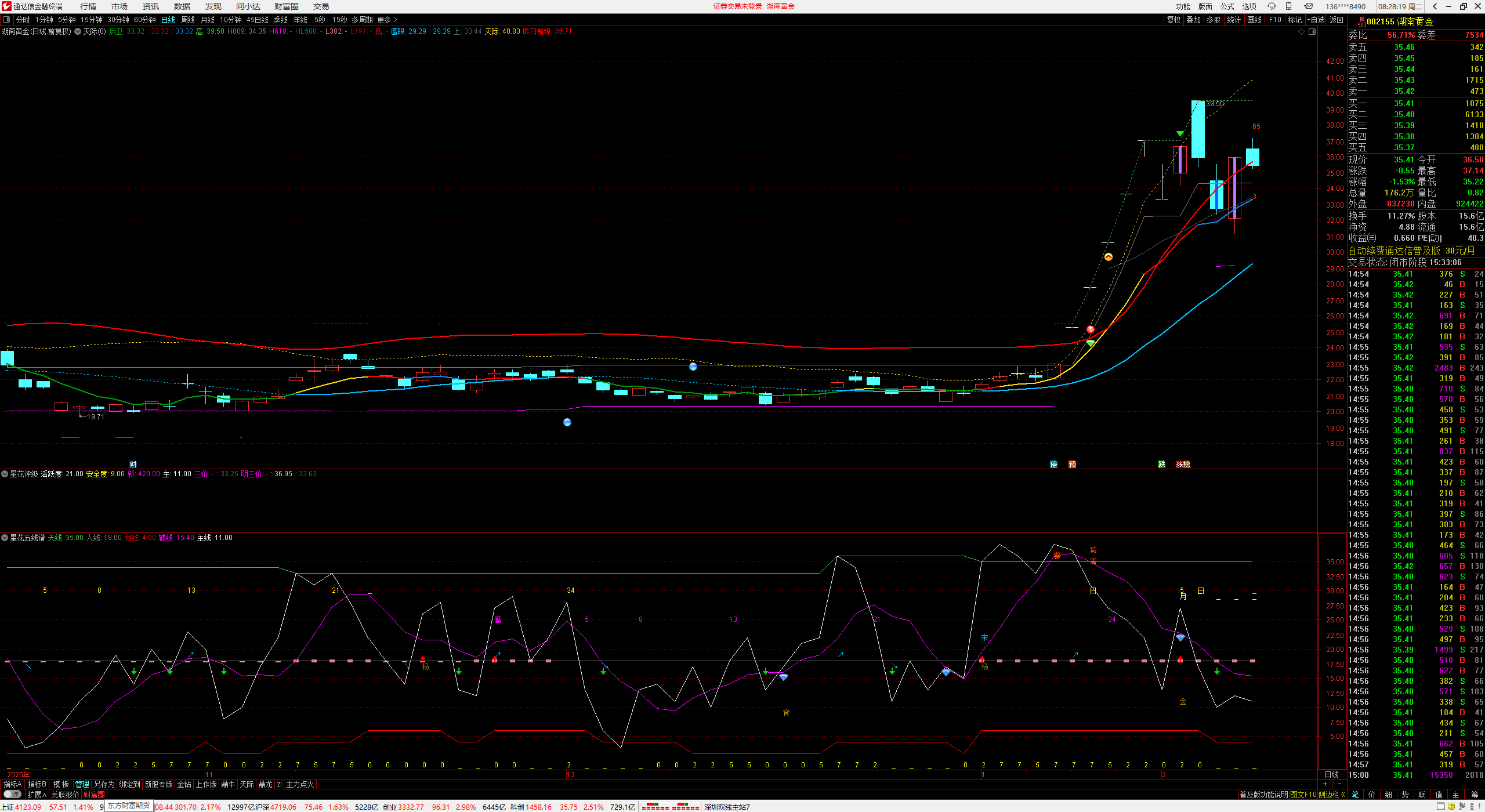Click the 图文F10 link
The width and height of the screenshot is (1485, 812).
pos(1303,794)
